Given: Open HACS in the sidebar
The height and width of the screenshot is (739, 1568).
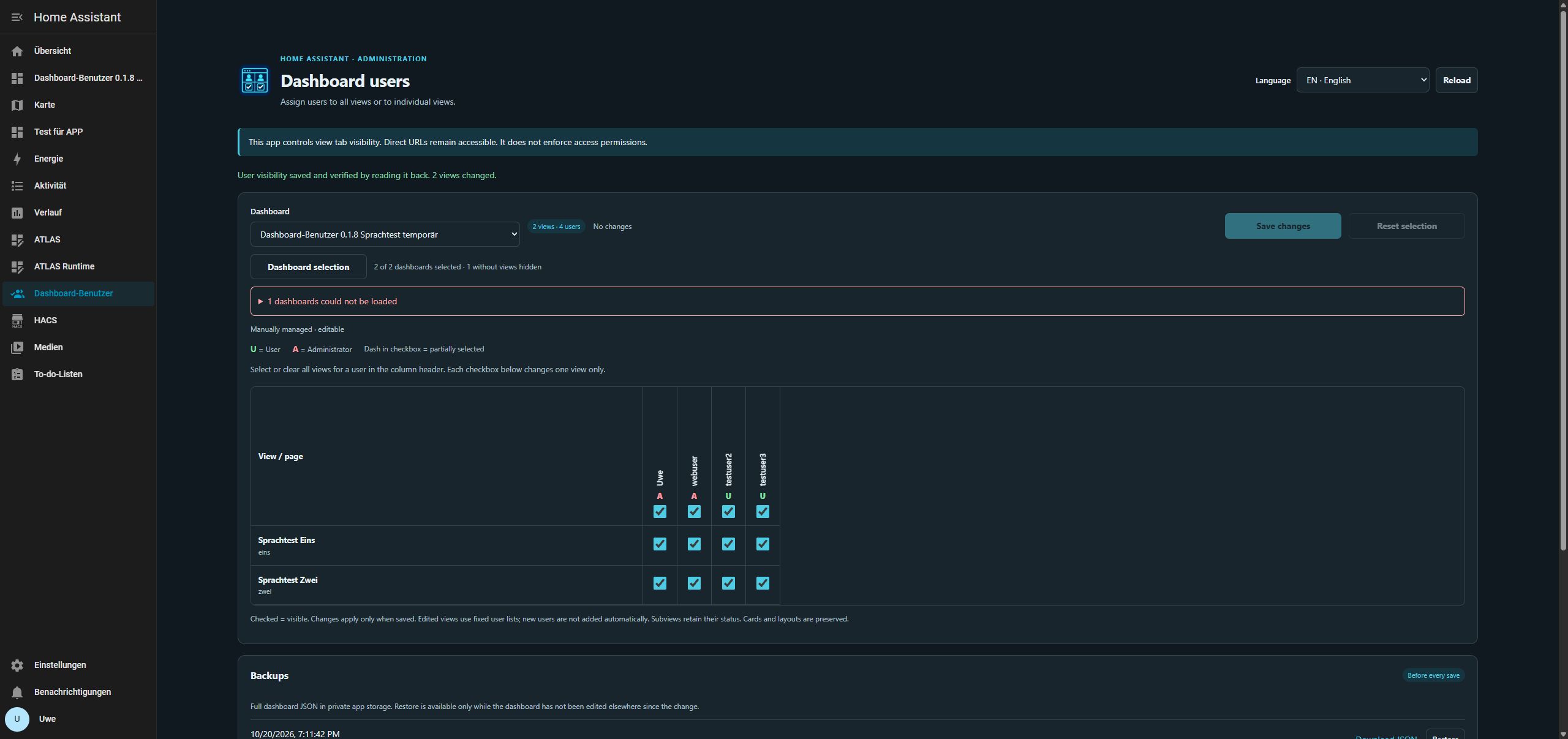Looking at the screenshot, I should [x=78, y=320].
